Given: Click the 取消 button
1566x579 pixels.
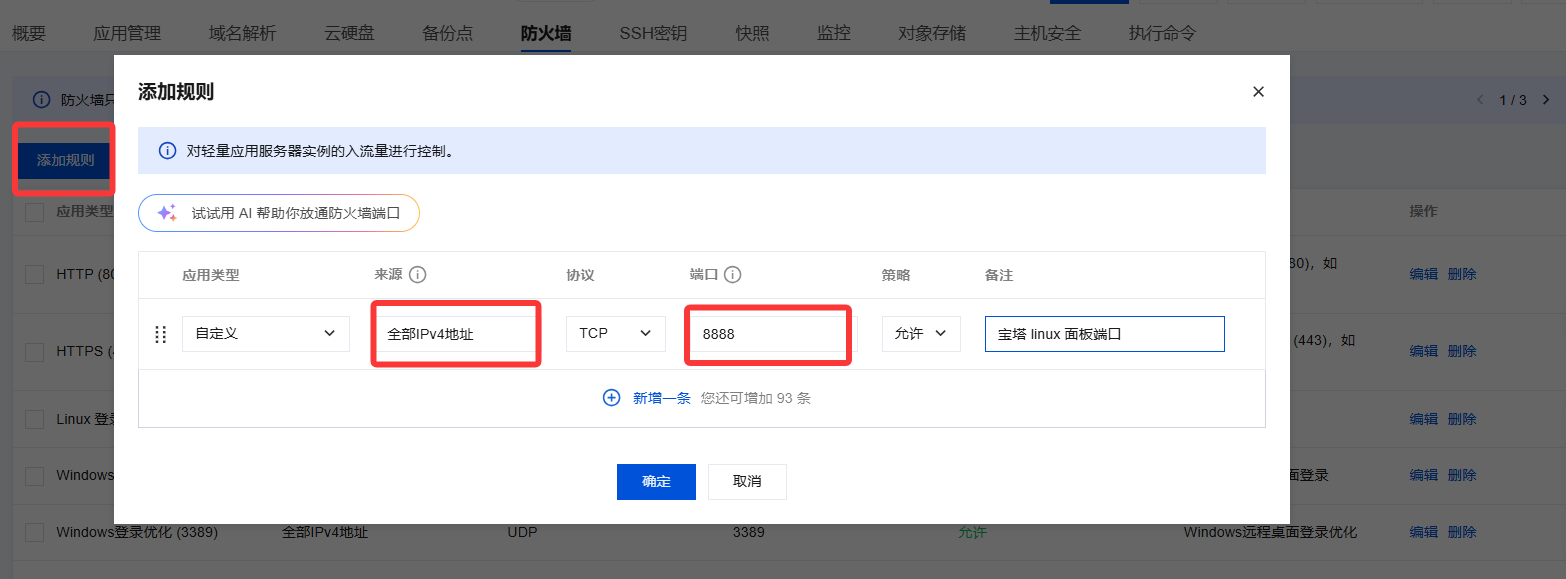Looking at the screenshot, I should click(x=747, y=481).
